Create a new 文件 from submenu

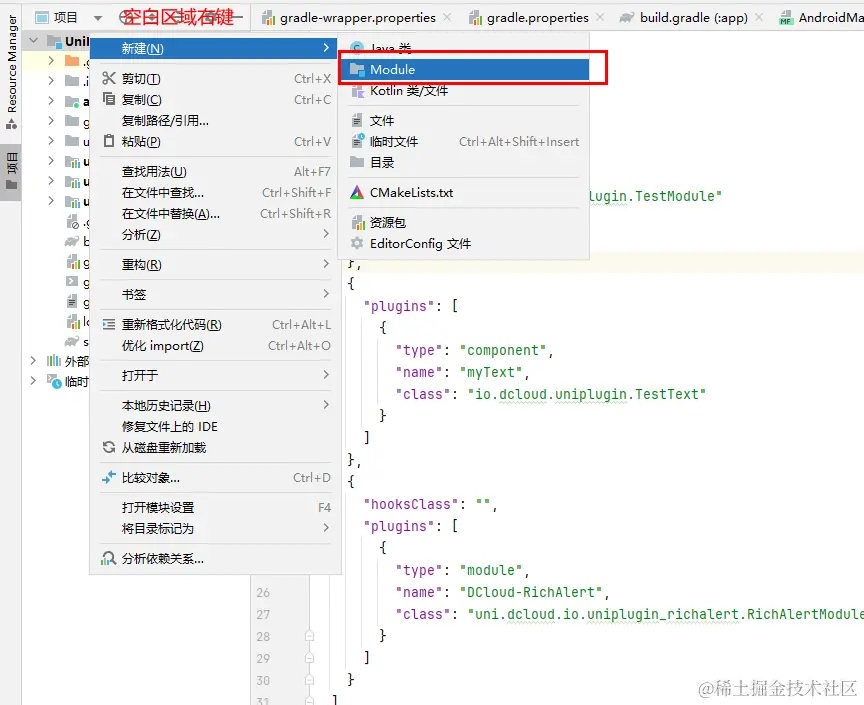pyautogui.click(x=463, y=121)
